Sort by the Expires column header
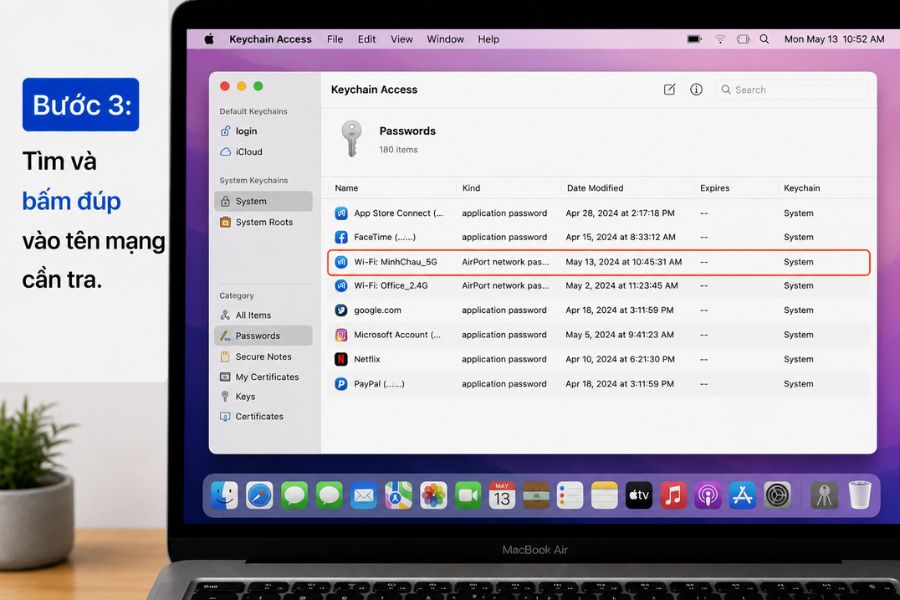Screen dimensions: 900x600 (715, 188)
